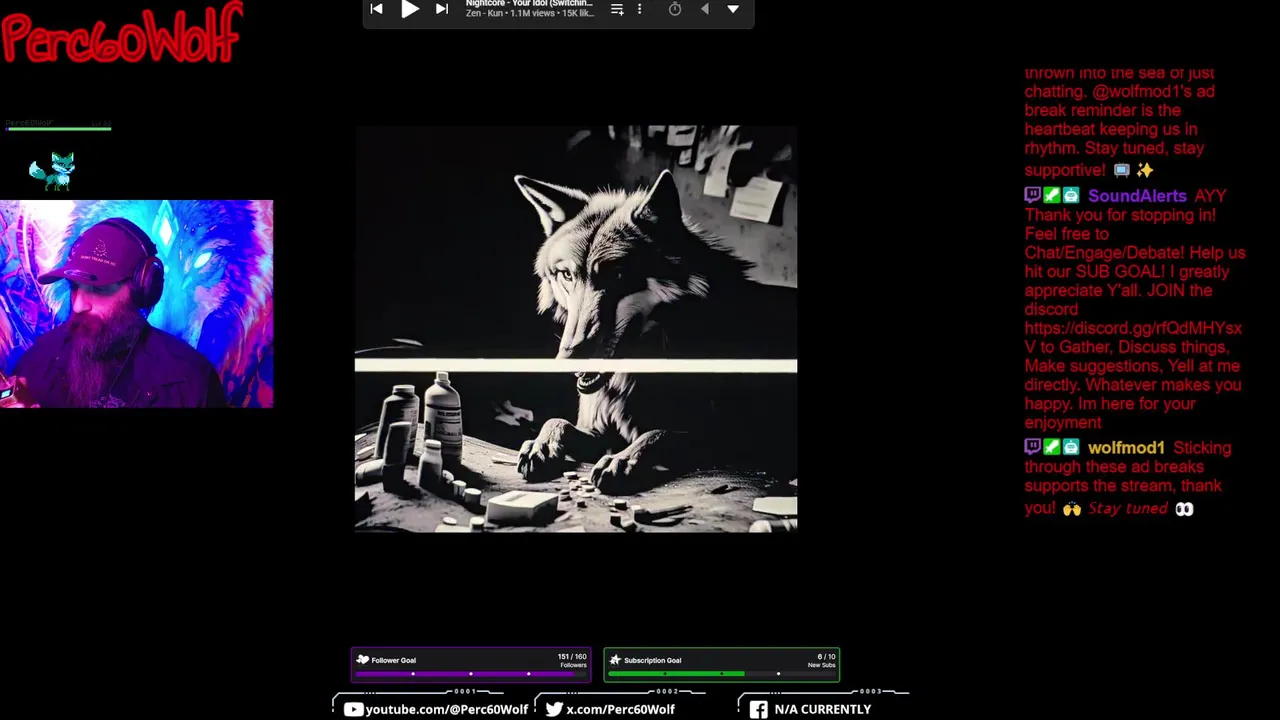
Task: Play the Nightcore song
Action: coord(410,9)
